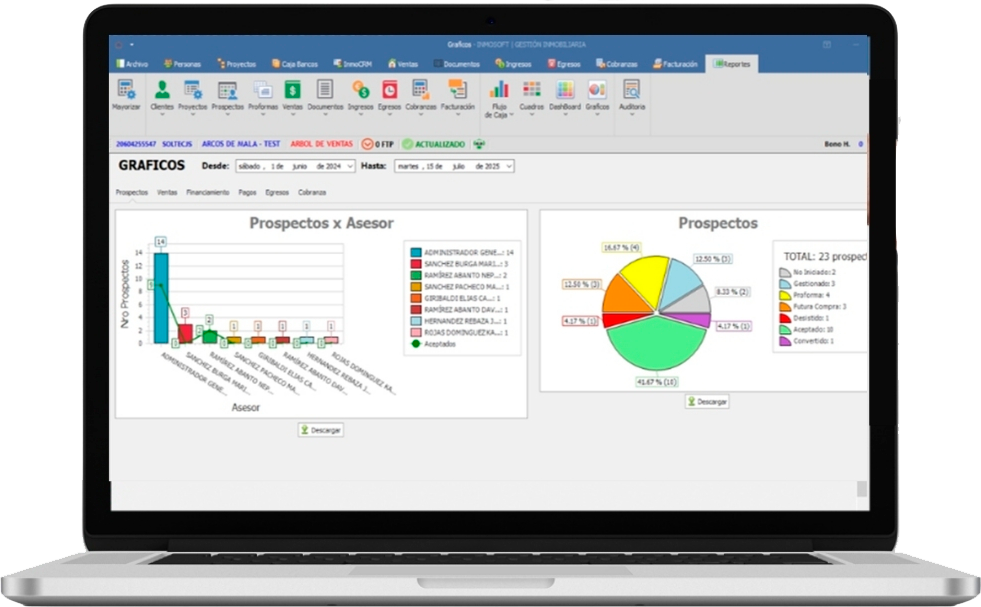Switch to the Caja Bancos ribbon tab

pos(295,64)
